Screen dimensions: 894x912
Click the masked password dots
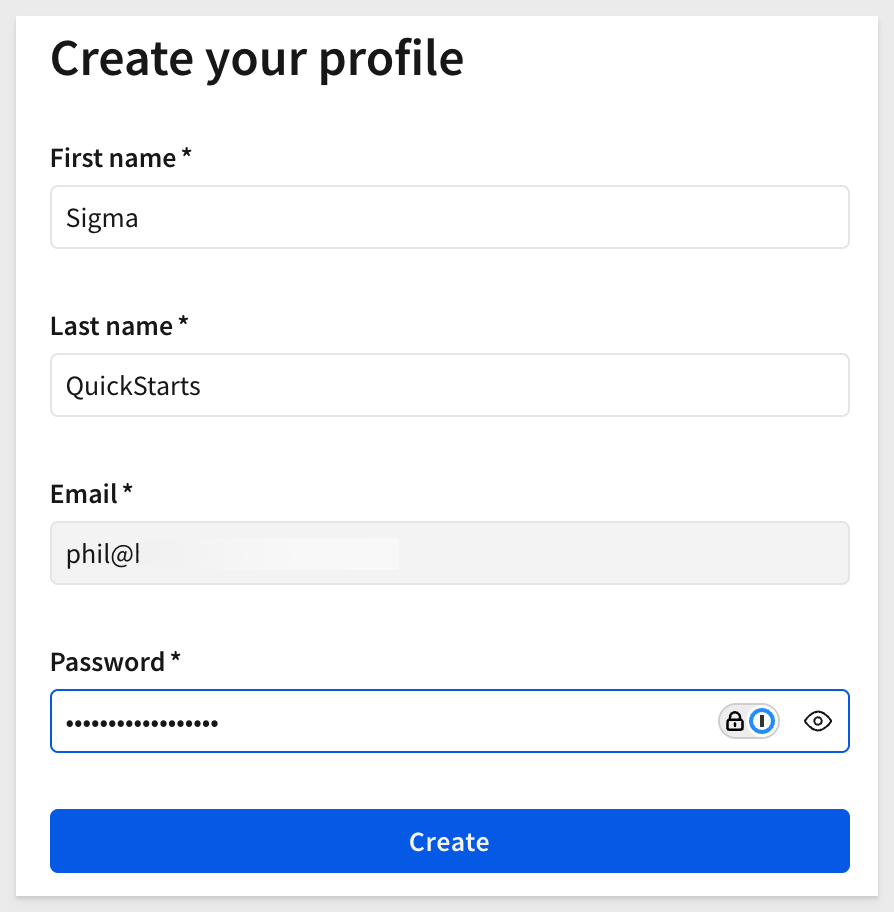pyautogui.click(x=142, y=724)
